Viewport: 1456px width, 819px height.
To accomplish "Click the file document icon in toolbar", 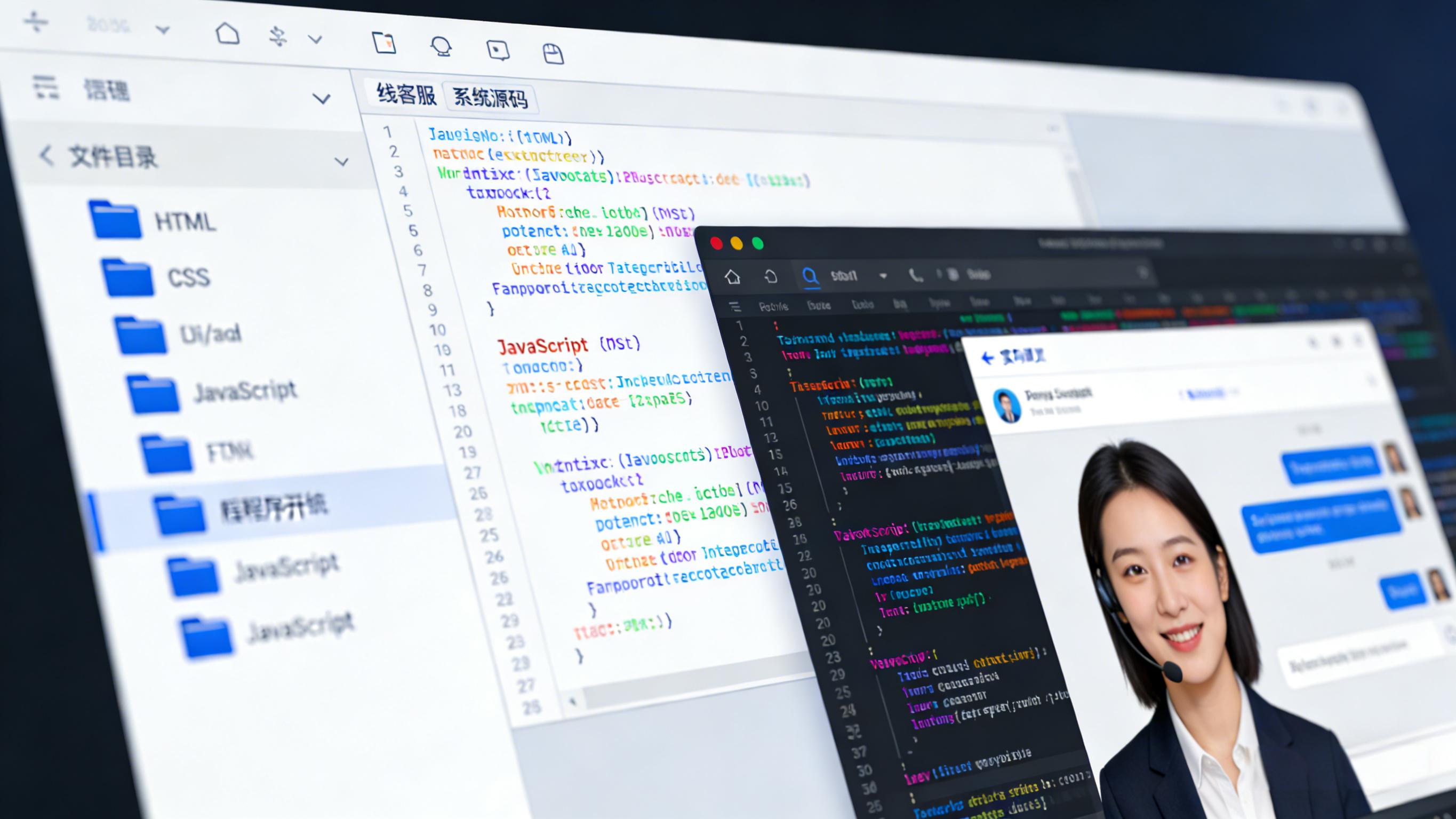I will tap(385, 43).
